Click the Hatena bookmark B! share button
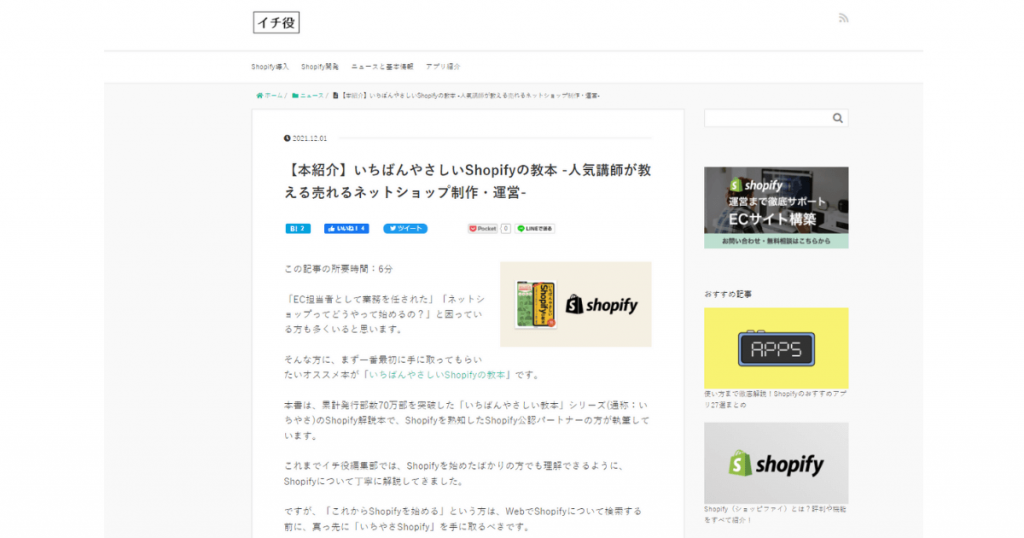Screen dimensions: 1024x538 298,229
